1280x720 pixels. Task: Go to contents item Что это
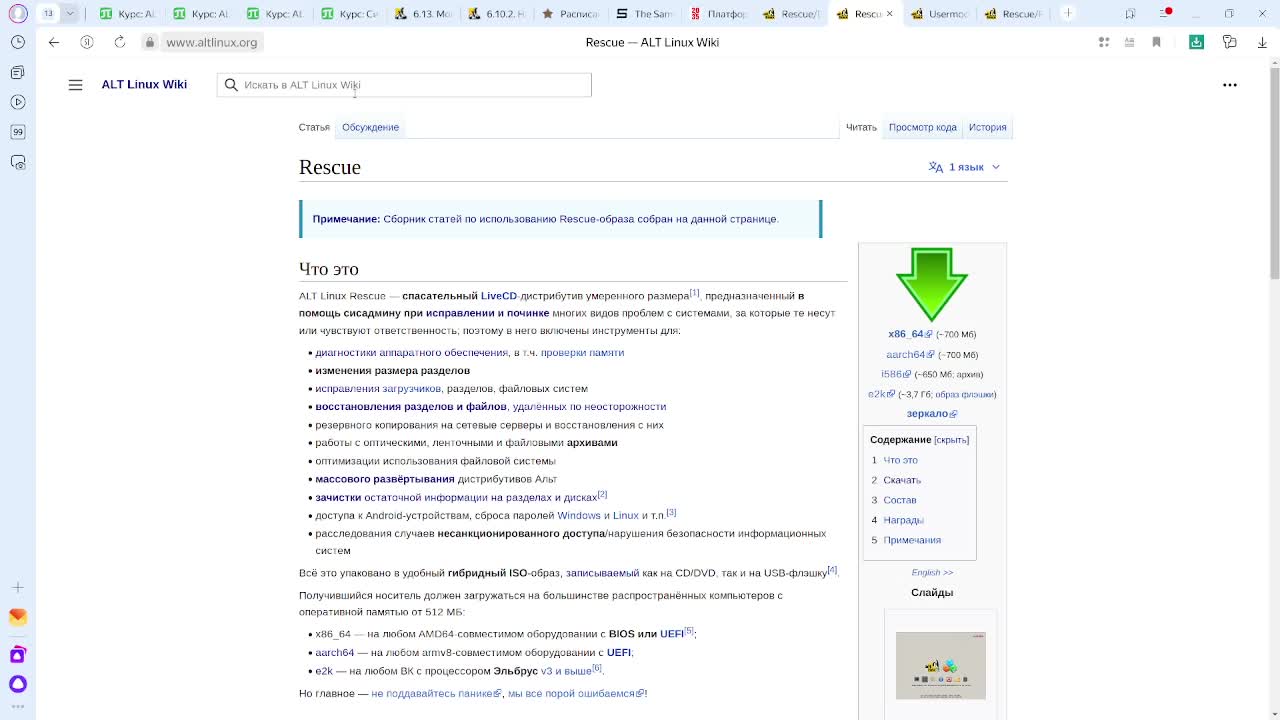click(900, 460)
